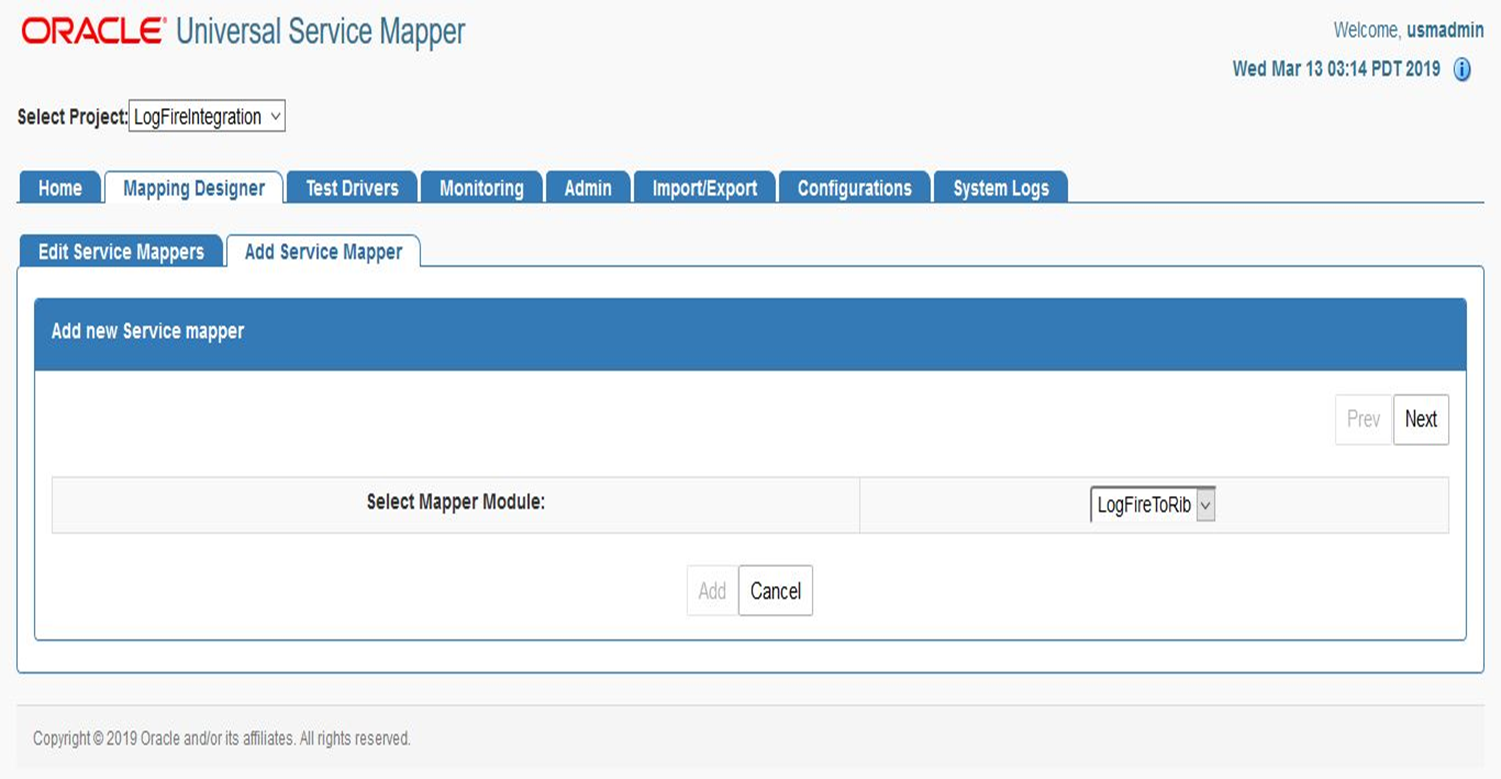Select the Mapping Designer tab

(194, 188)
